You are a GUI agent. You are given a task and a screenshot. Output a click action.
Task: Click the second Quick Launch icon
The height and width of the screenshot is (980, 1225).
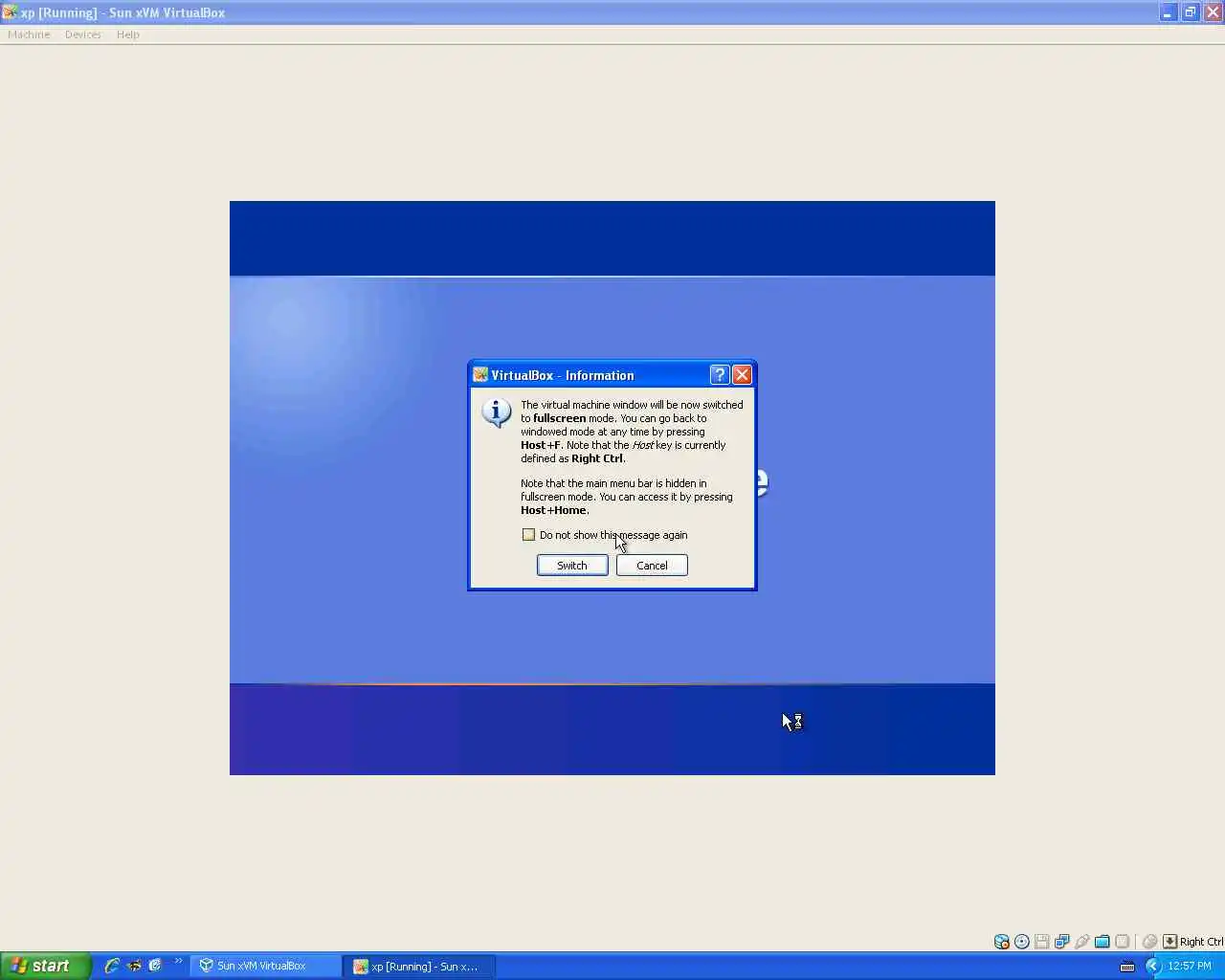[134, 966]
